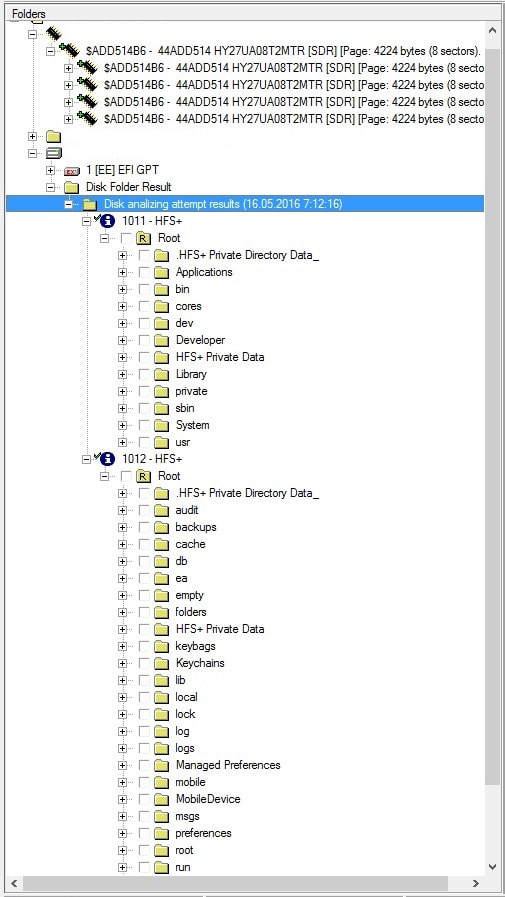Click the keybags folder icon
This screenshot has width=505, height=897.
tap(162, 646)
